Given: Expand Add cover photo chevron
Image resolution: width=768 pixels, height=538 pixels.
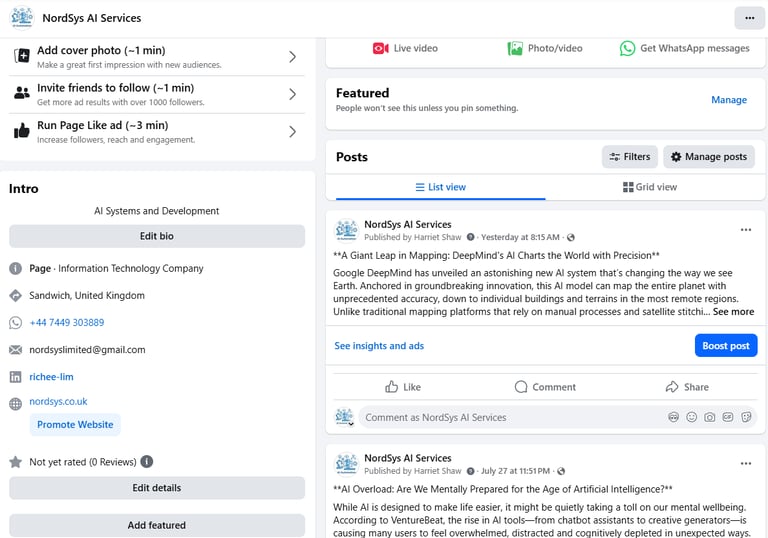Looking at the screenshot, I should 292,57.
